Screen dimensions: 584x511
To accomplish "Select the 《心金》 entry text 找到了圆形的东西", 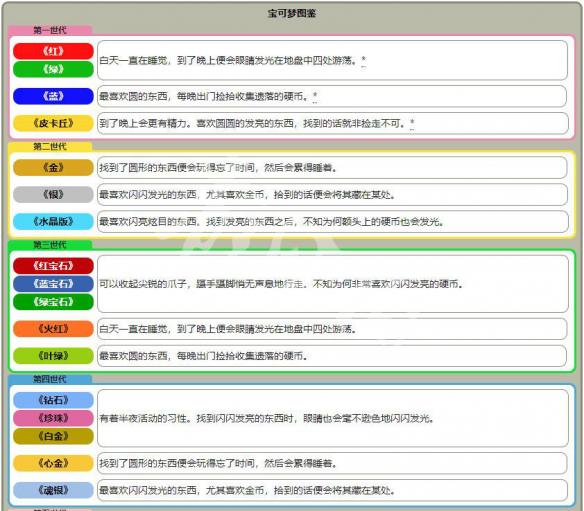I will click(x=218, y=464).
